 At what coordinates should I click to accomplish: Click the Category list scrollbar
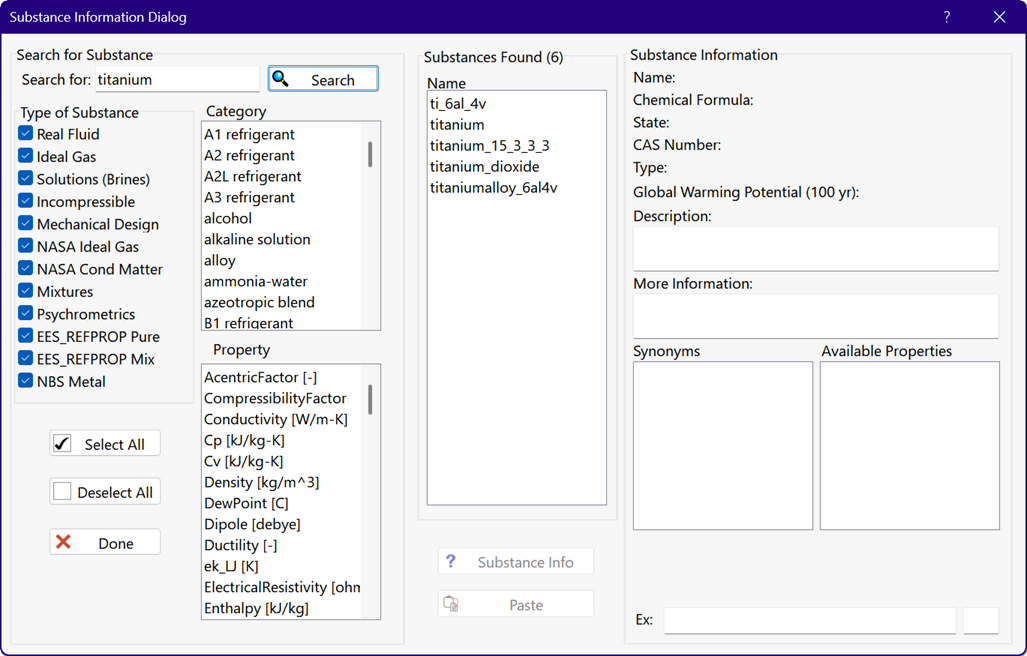point(371,225)
